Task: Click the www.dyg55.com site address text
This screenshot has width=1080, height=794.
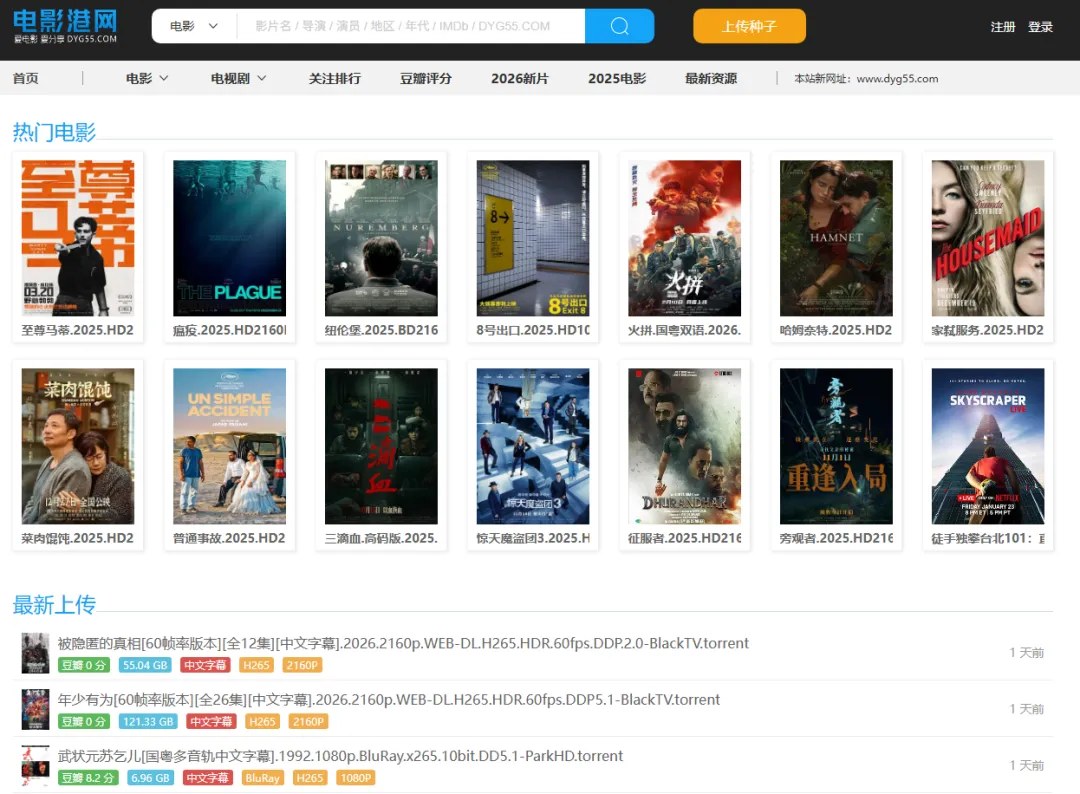Action: tap(897, 79)
